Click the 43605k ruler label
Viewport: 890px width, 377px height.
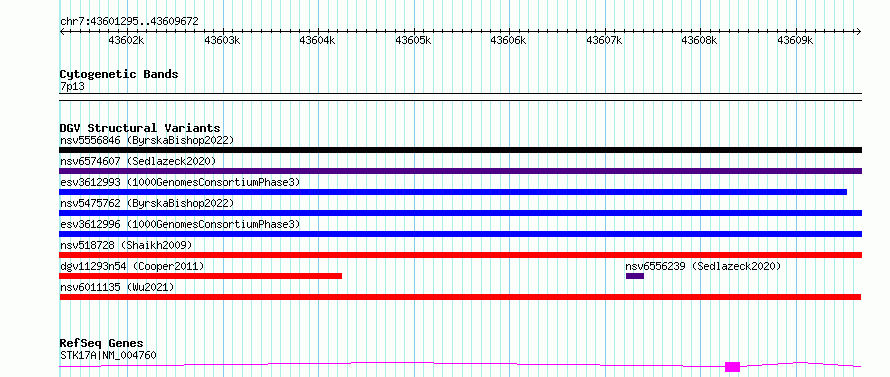(x=414, y=41)
